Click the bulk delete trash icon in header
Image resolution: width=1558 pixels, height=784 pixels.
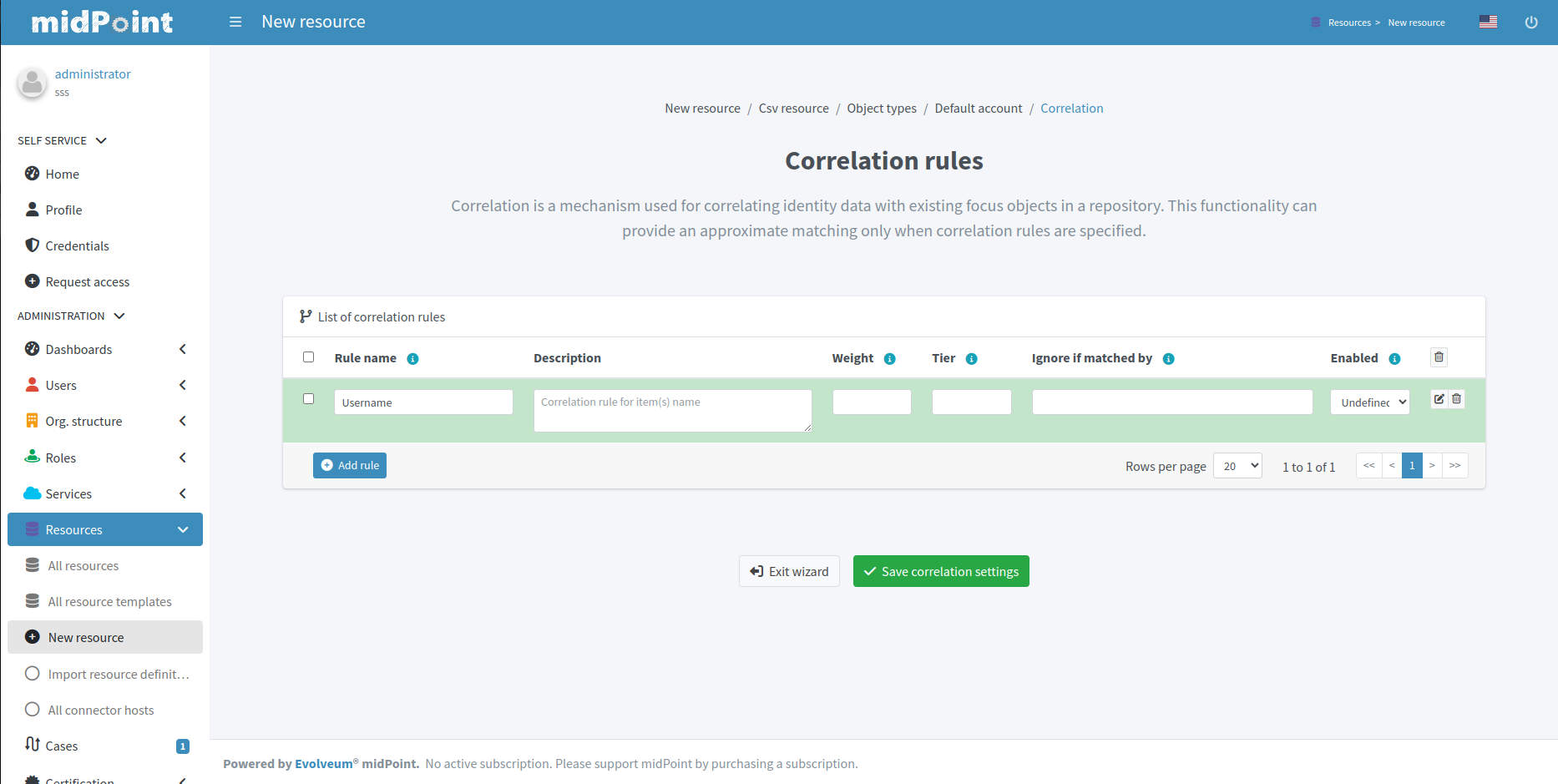point(1439,357)
